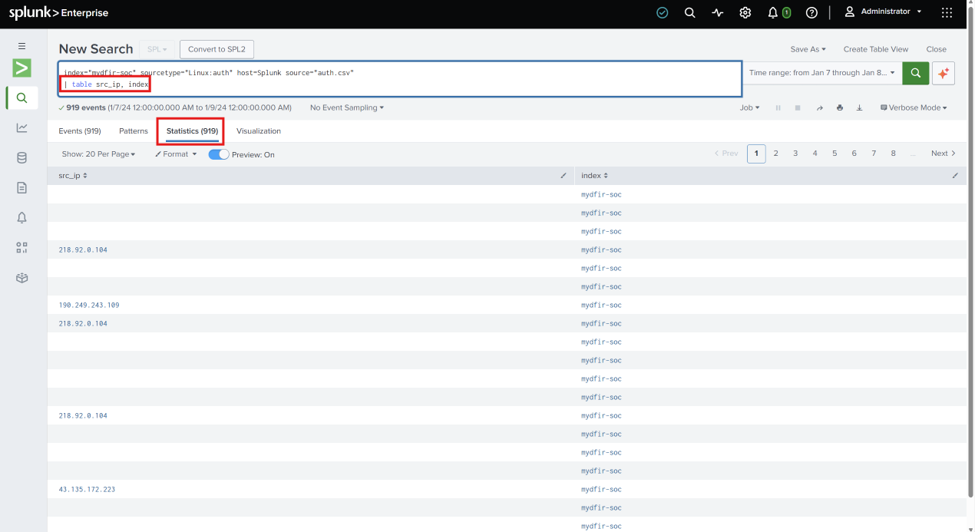Go to results page 5
The height and width of the screenshot is (532, 975).
[834, 154]
